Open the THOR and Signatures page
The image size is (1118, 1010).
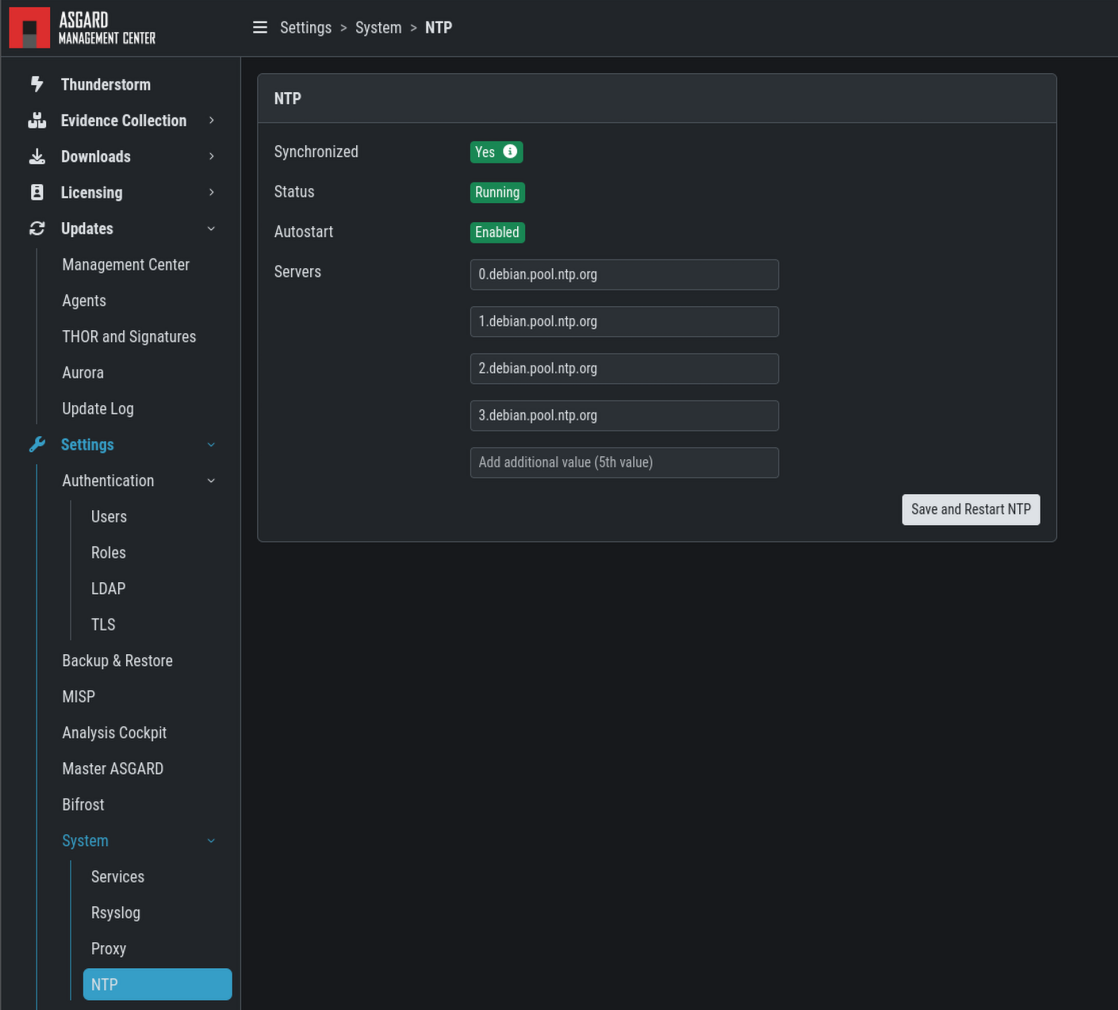(x=129, y=337)
